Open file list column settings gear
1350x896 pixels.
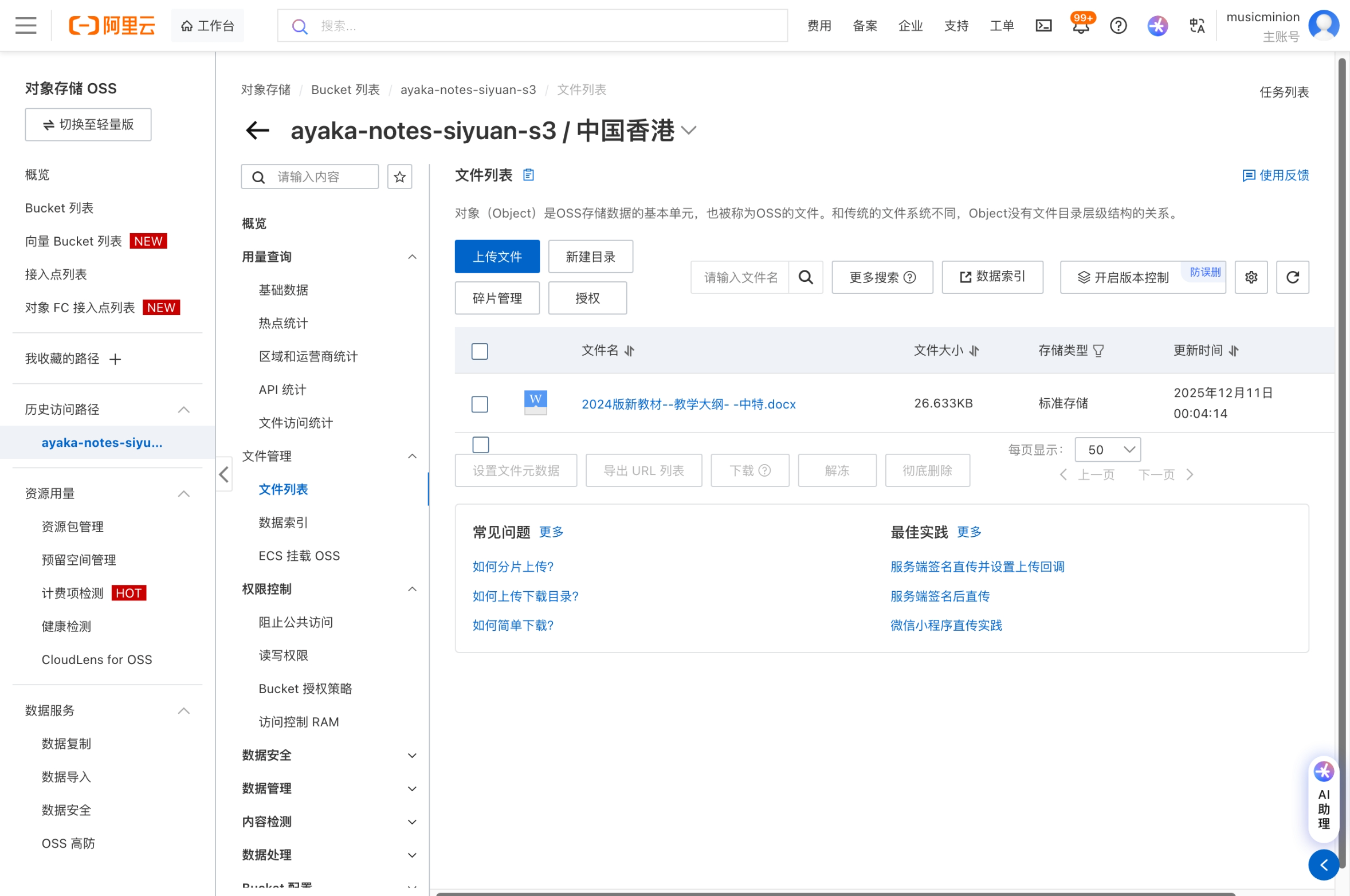click(x=1251, y=277)
